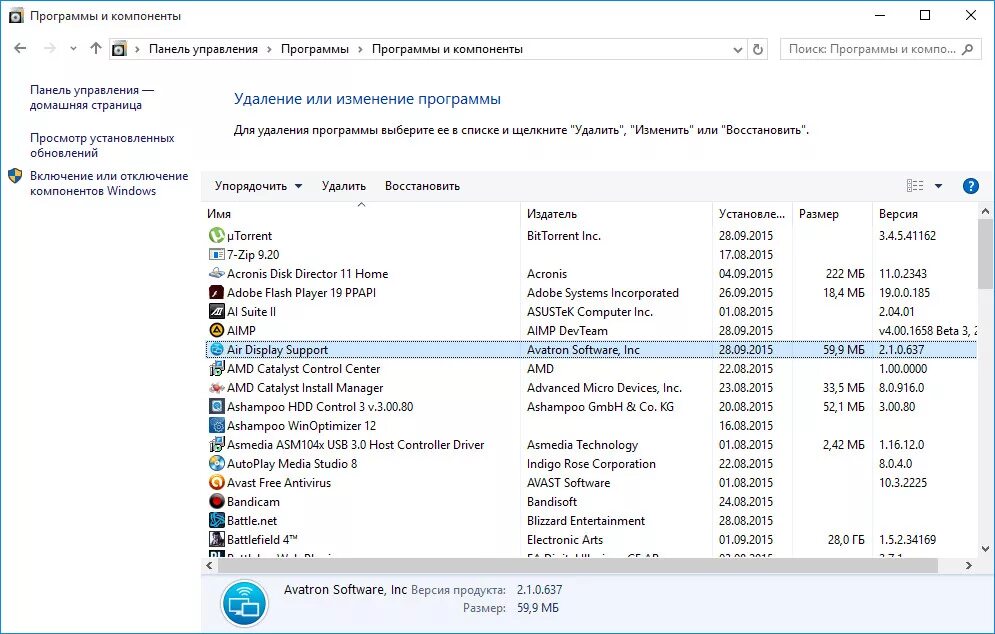Expand the chevron before Панель управления
The height and width of the screenshot is (634, 995).
click(x=137, y=50)
